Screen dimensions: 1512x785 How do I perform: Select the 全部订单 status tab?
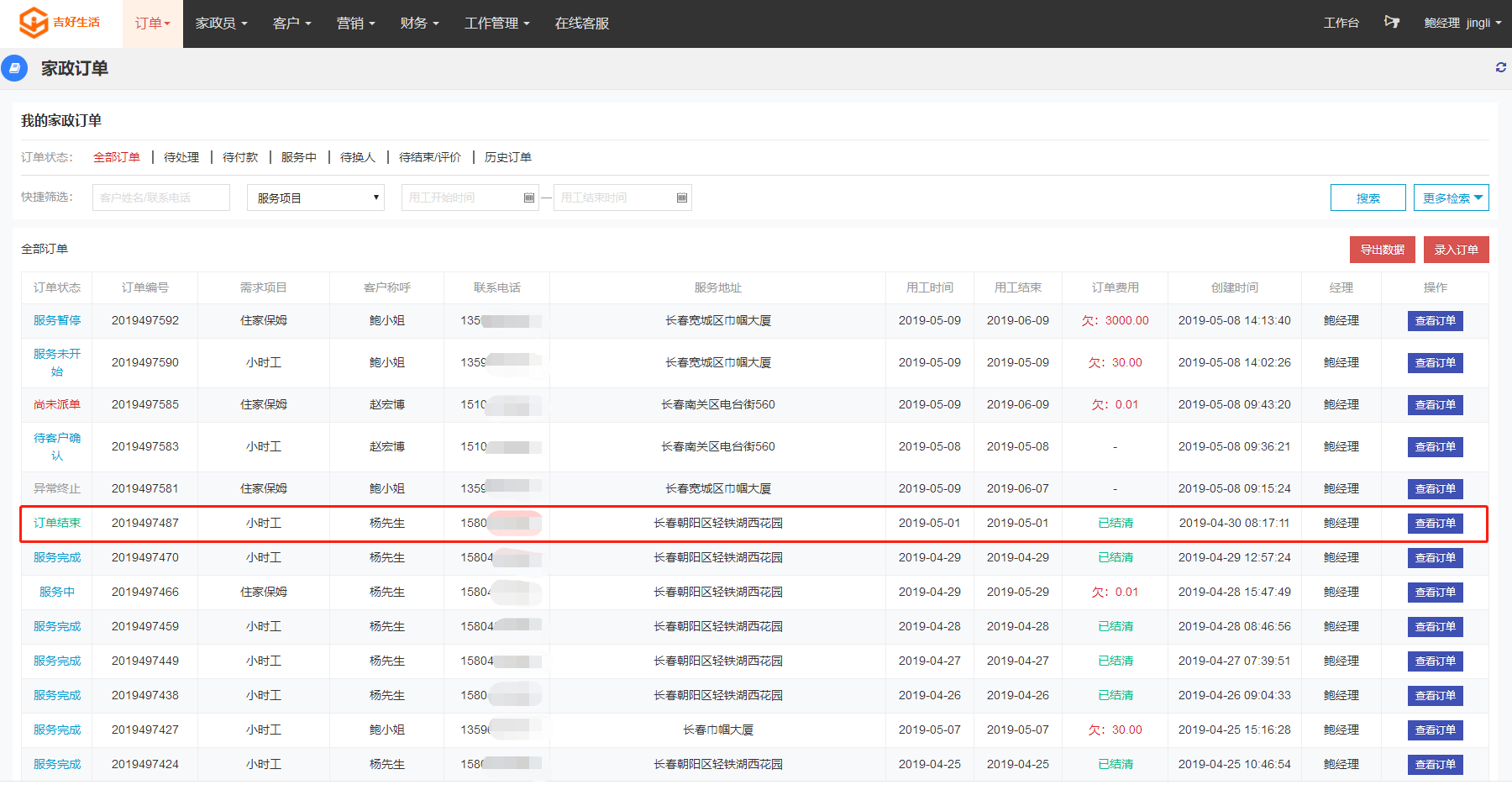coord(117,157)
